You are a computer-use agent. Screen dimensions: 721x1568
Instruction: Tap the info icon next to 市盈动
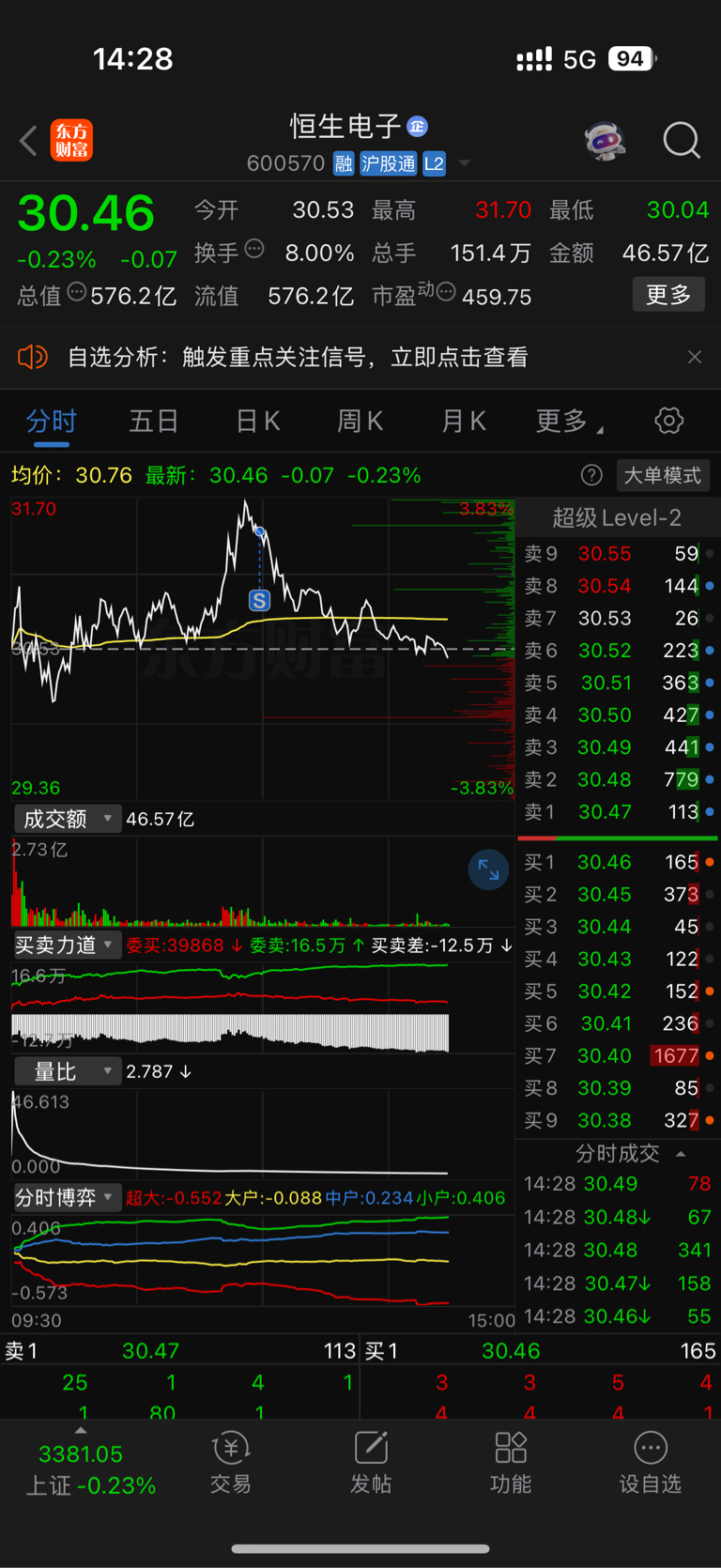[447, 293]
